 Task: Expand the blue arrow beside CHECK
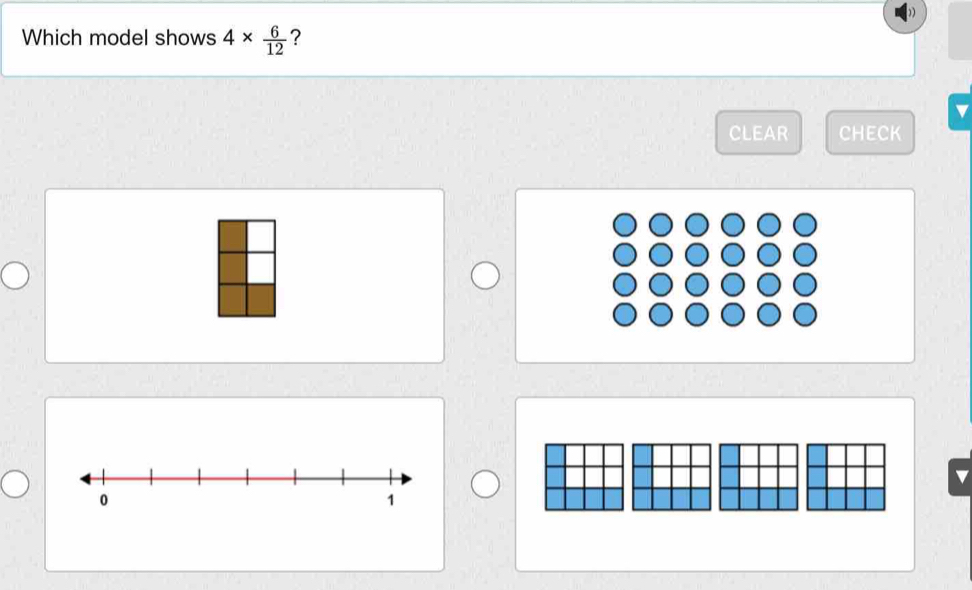[x=960, y=115]
